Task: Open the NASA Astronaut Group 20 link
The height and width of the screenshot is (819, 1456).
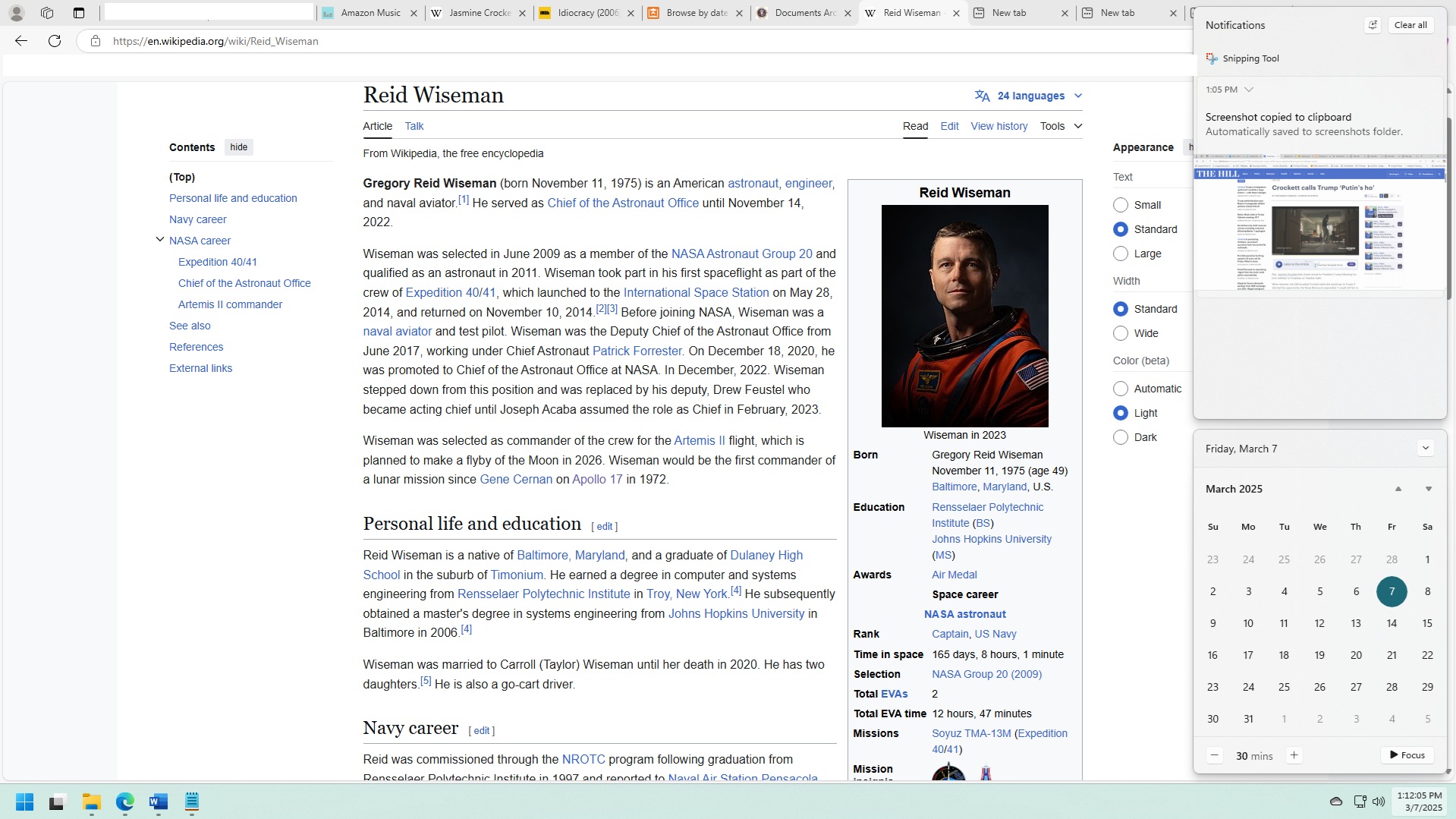Action: coord(741,254)
